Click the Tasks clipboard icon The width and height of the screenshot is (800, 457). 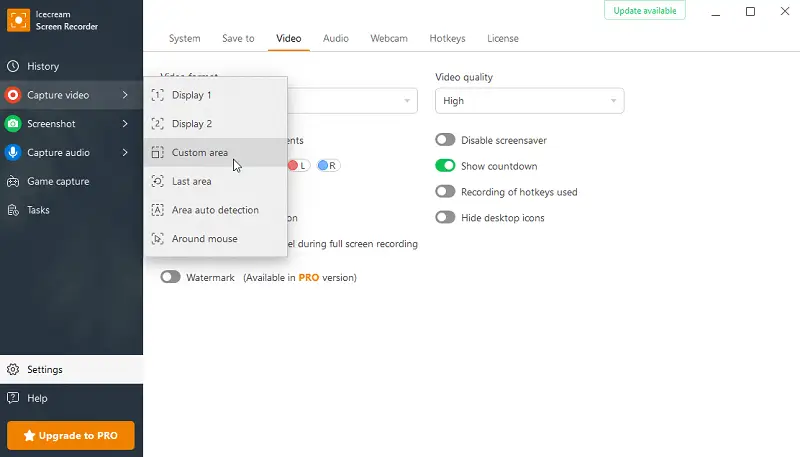pos(13,210)
